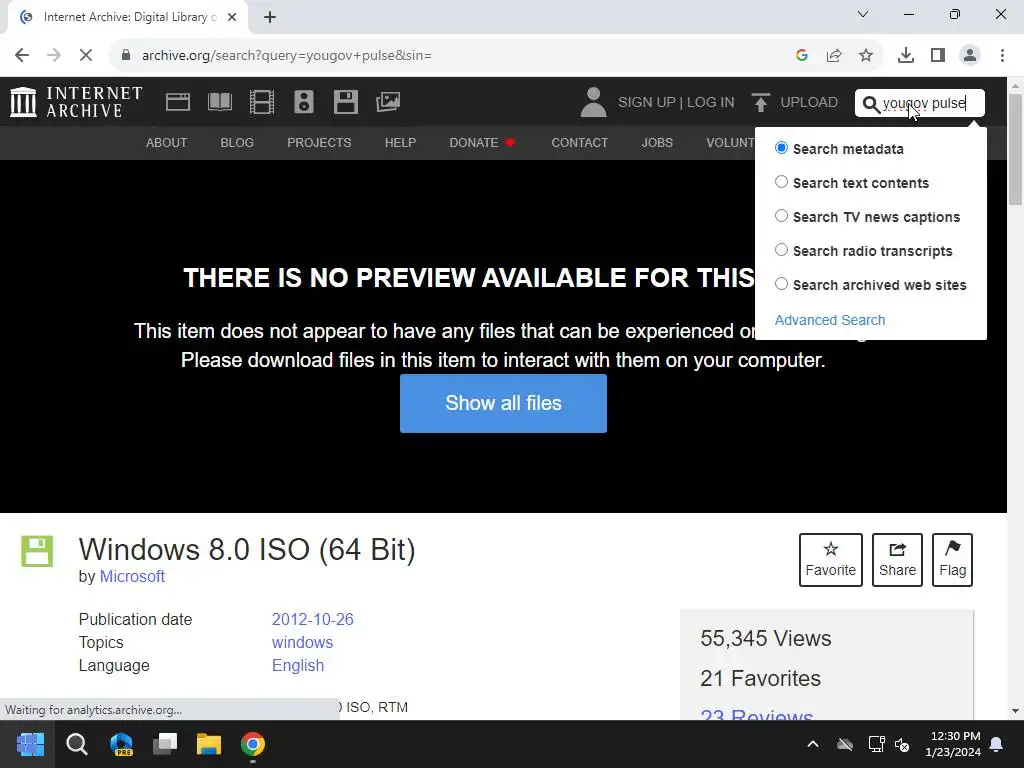Open taskbar clock showing 12:30 PM

953,744
